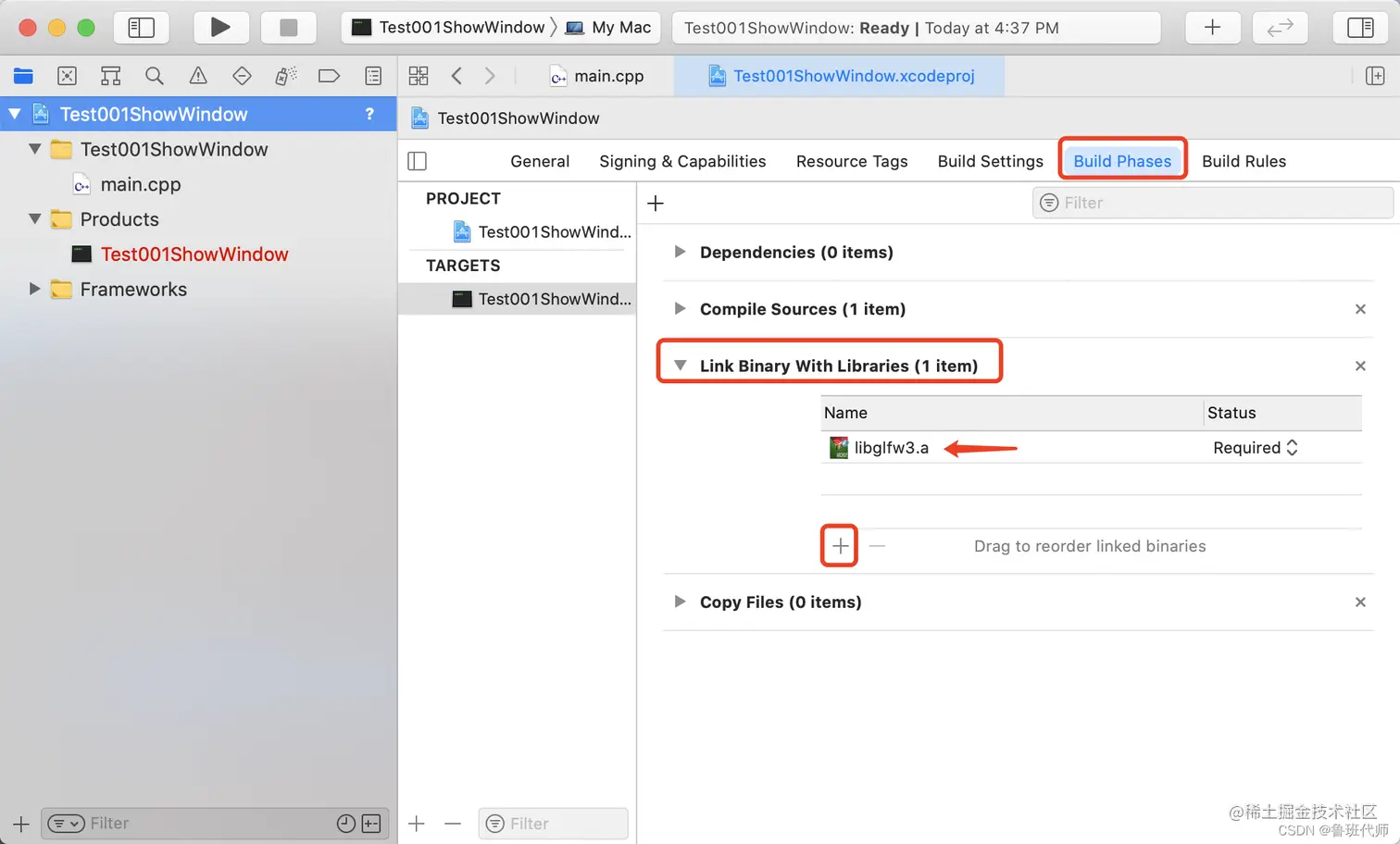The width and height of the screenshot is (1400, 844).
Task: Switch to the main.cpp editor tab
Action: [x=597, y=76]
